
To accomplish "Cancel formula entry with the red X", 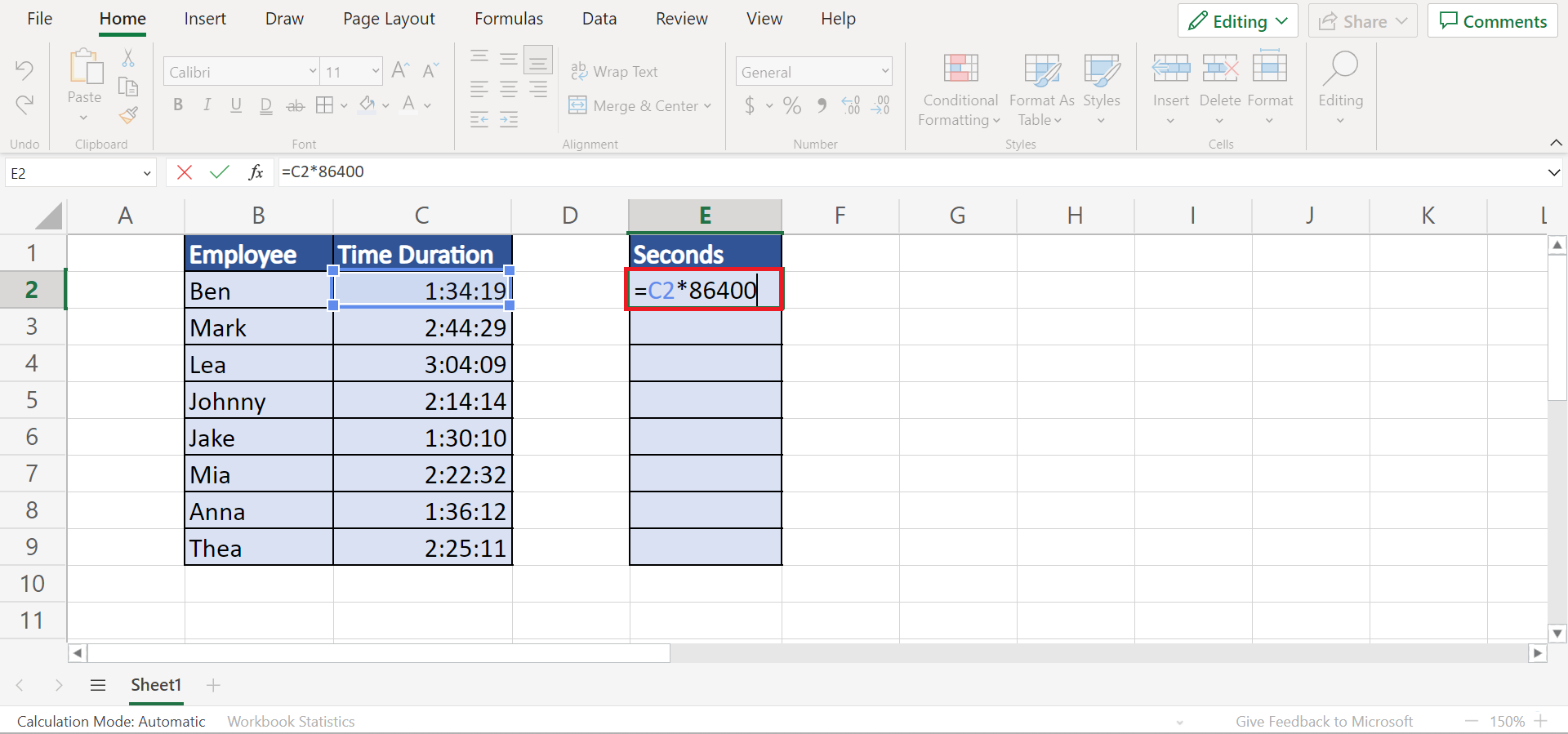I will [185, 172].
